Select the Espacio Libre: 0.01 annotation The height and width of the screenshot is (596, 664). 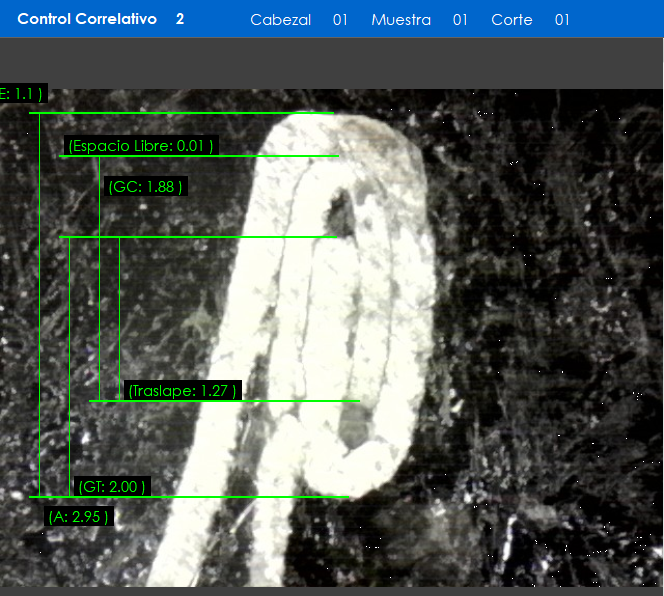click(141, 146)
